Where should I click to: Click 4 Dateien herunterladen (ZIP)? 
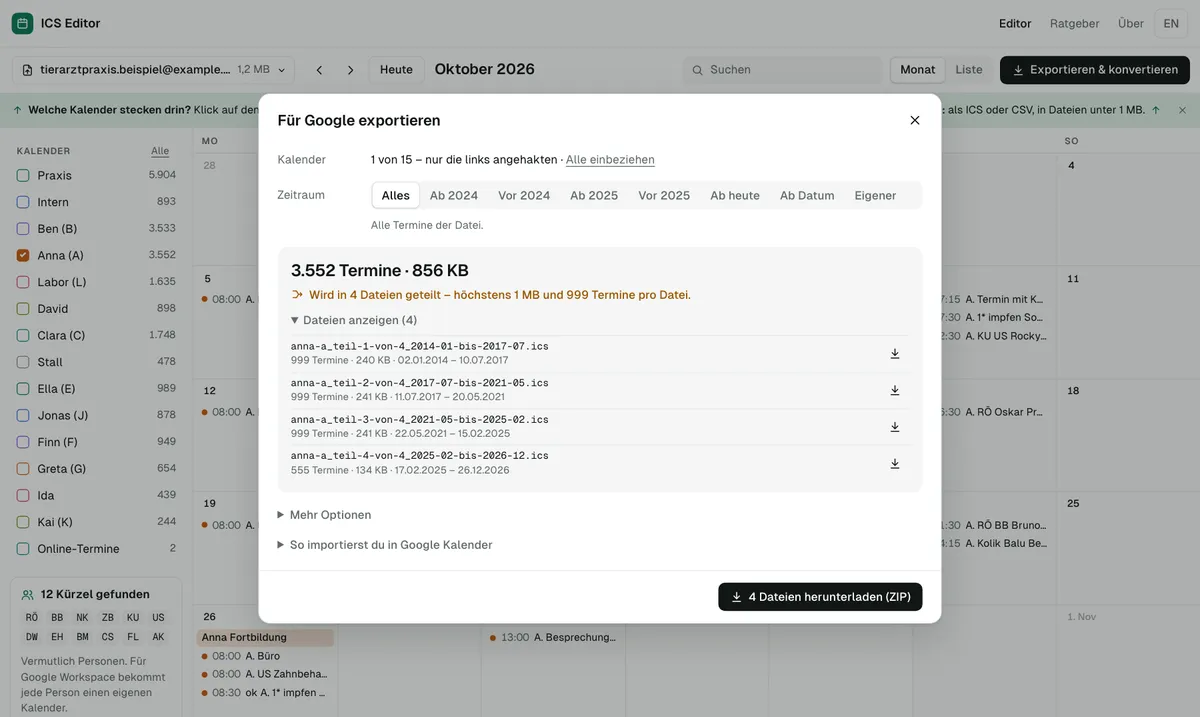(x=820, y=597)
